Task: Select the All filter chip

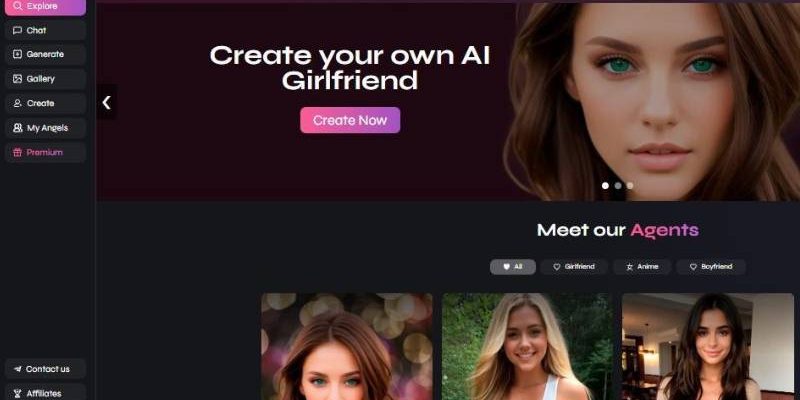Action: [513, 267]
